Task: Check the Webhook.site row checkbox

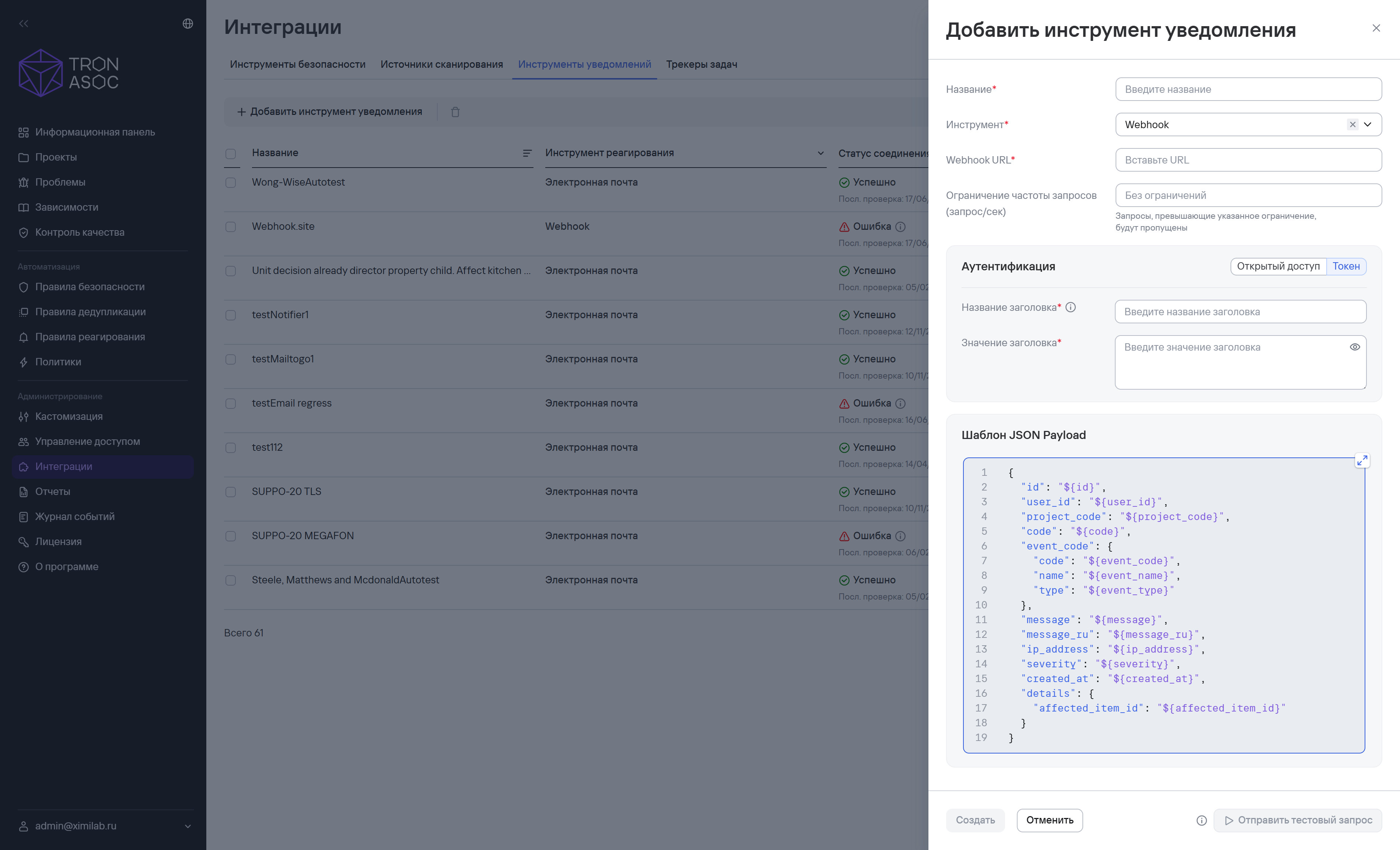Action: coord(231,226)
